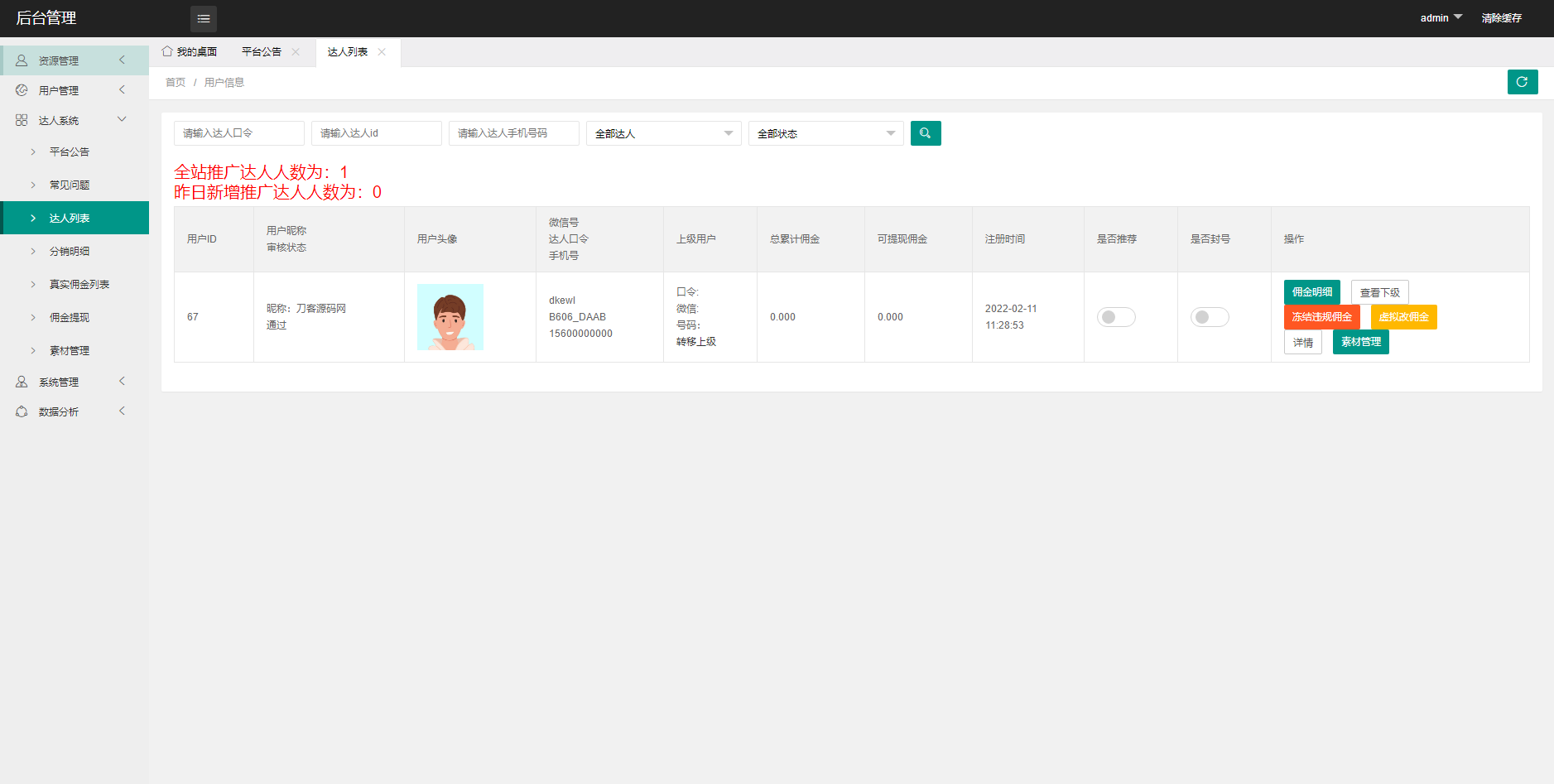Click the search magnifier icon
Viewport: 1554px width, 784px height.
click(926, 132)
